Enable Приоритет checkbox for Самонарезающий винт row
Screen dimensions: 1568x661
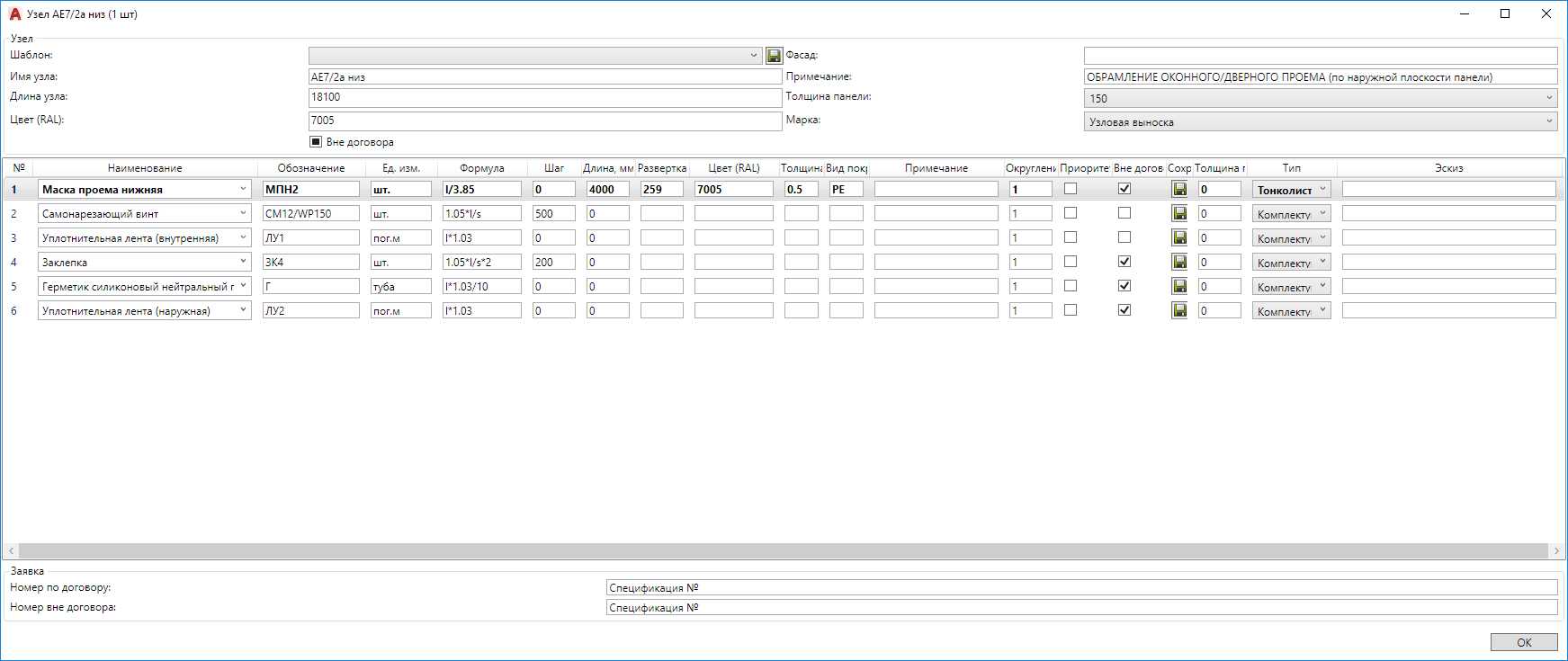click(x=1071, y=213)
